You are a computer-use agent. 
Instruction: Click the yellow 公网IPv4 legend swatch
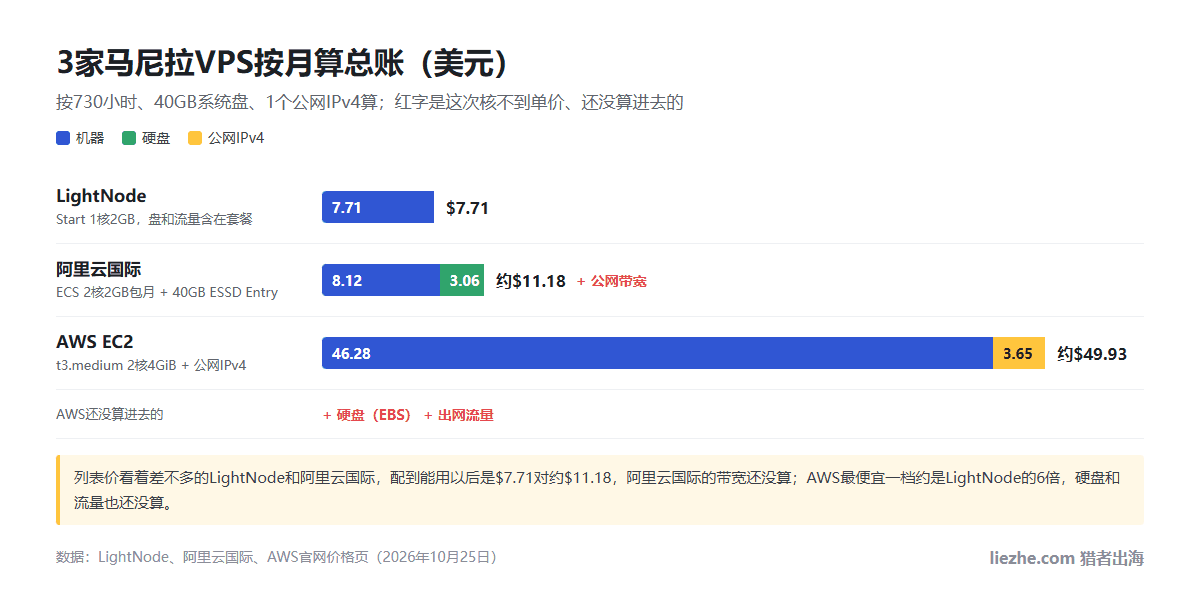[195, 138]
